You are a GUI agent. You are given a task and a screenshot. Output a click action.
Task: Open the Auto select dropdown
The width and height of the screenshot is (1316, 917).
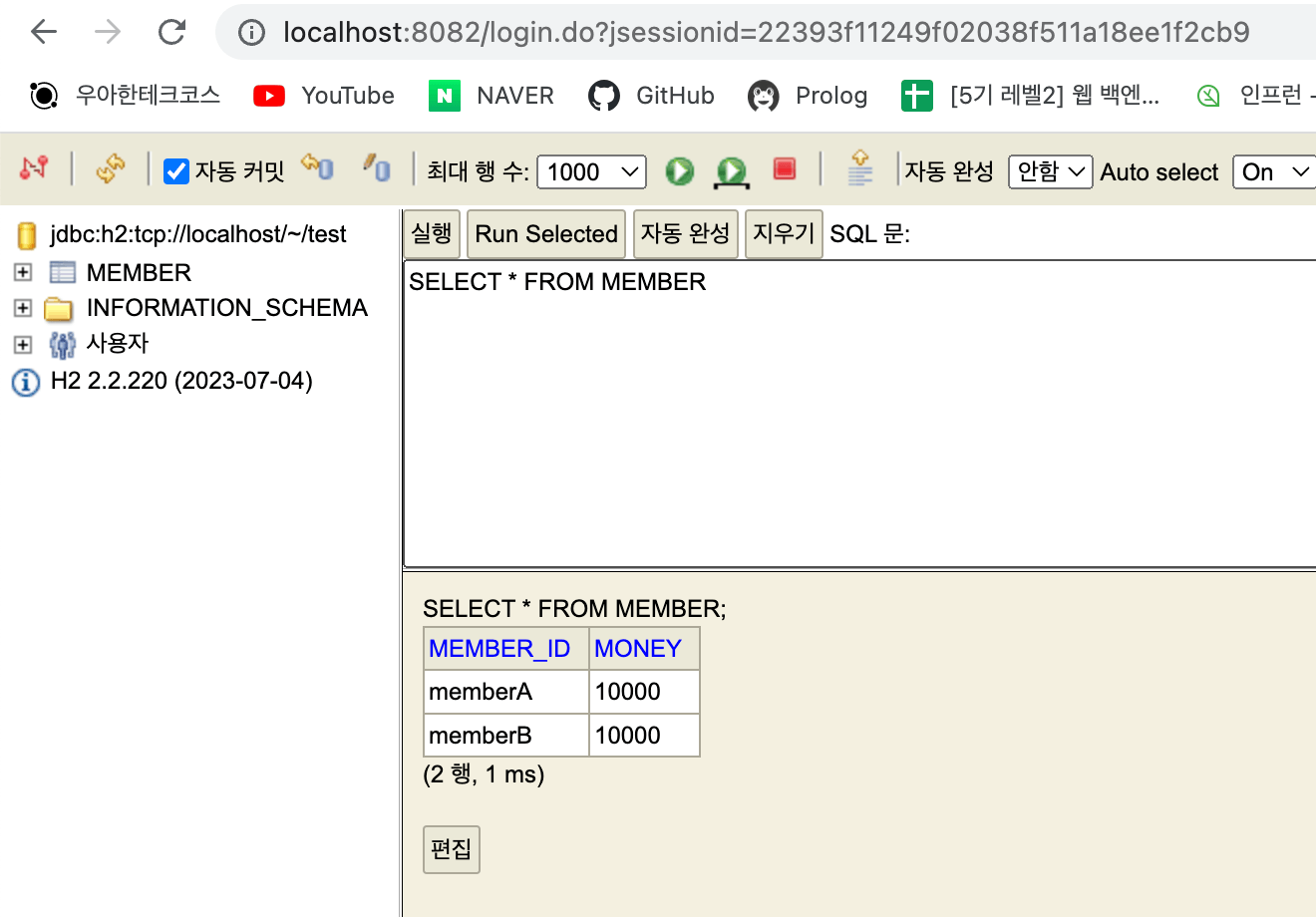1273,171
